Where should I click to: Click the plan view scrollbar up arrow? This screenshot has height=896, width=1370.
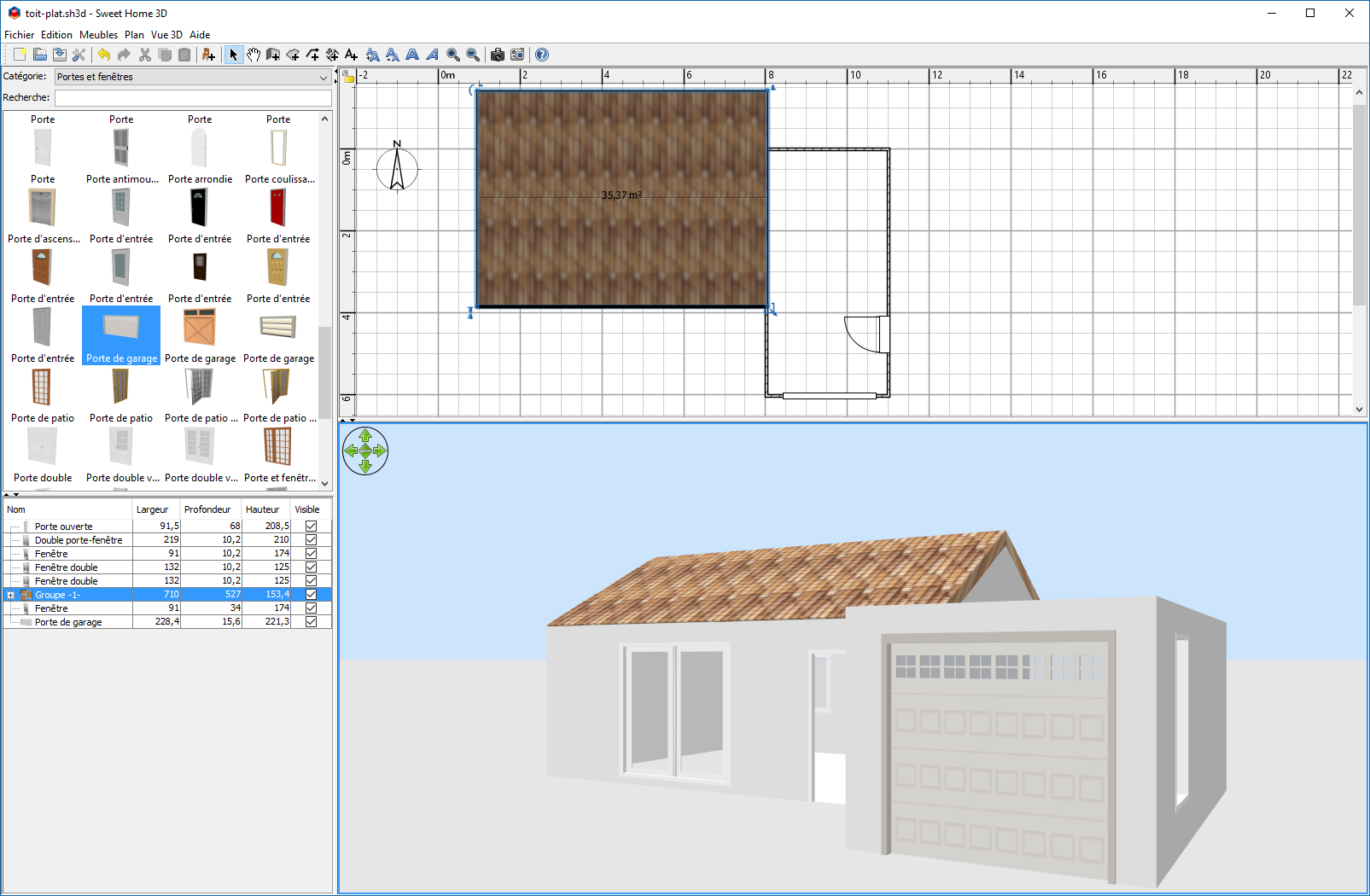coord(1360,91)
